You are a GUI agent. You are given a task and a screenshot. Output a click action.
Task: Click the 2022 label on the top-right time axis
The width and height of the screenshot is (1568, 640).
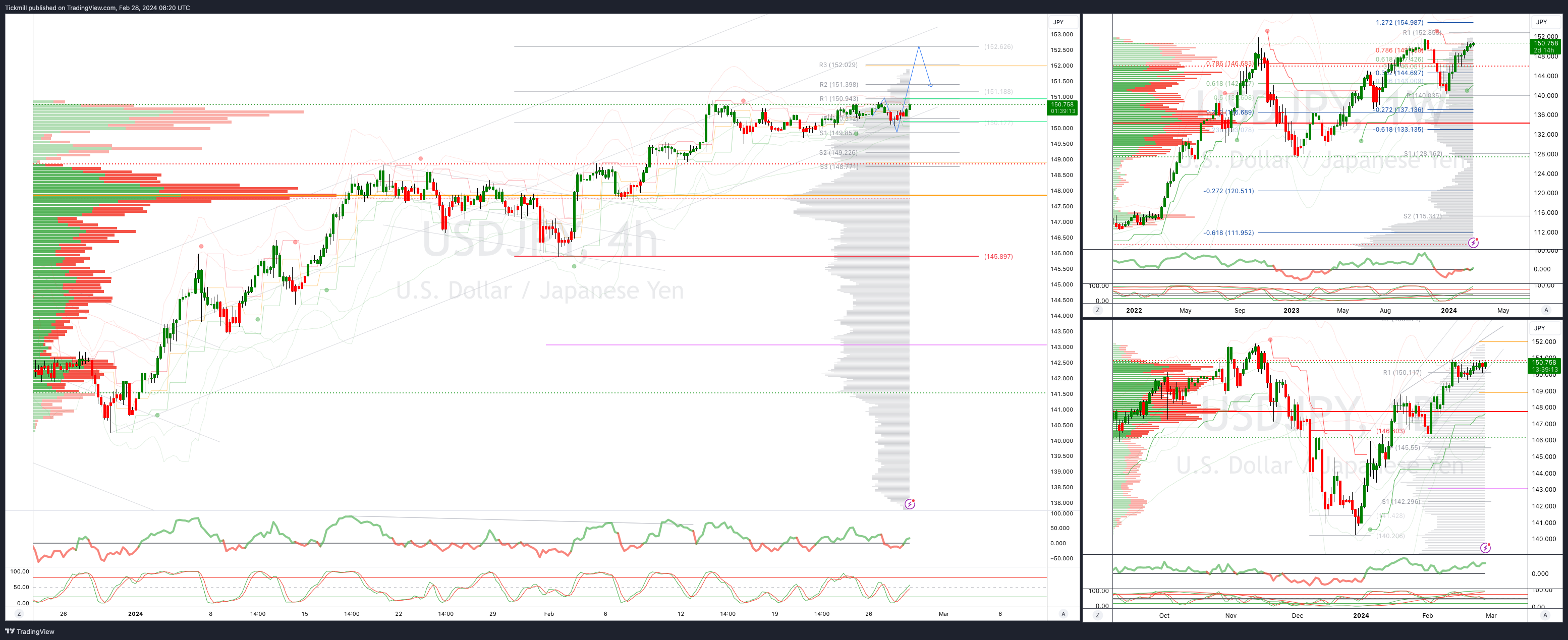tap(1134, 310)
